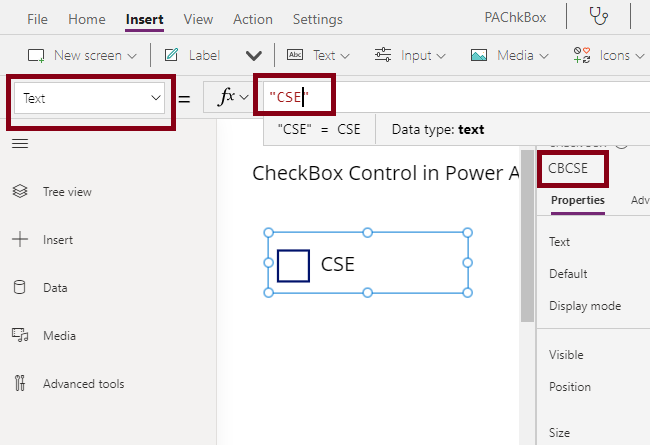The height and width of the screenshot is (445, 650).
Task: Click the top-middle resize handle of checkbox
Action: click(368, 233)
